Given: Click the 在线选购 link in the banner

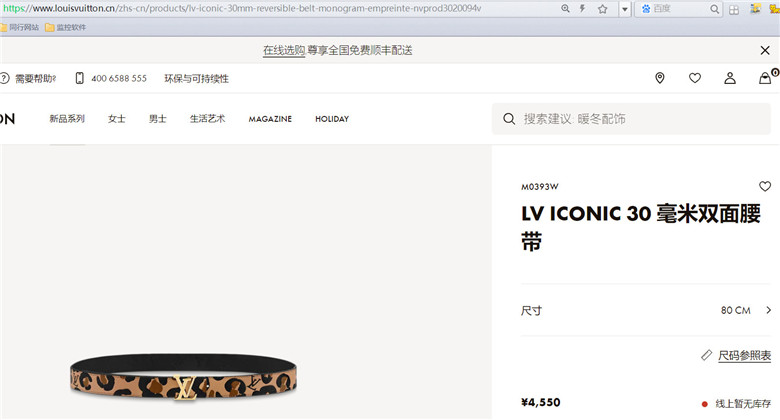Looking at the screenshot, I should [x=284, y=50].
